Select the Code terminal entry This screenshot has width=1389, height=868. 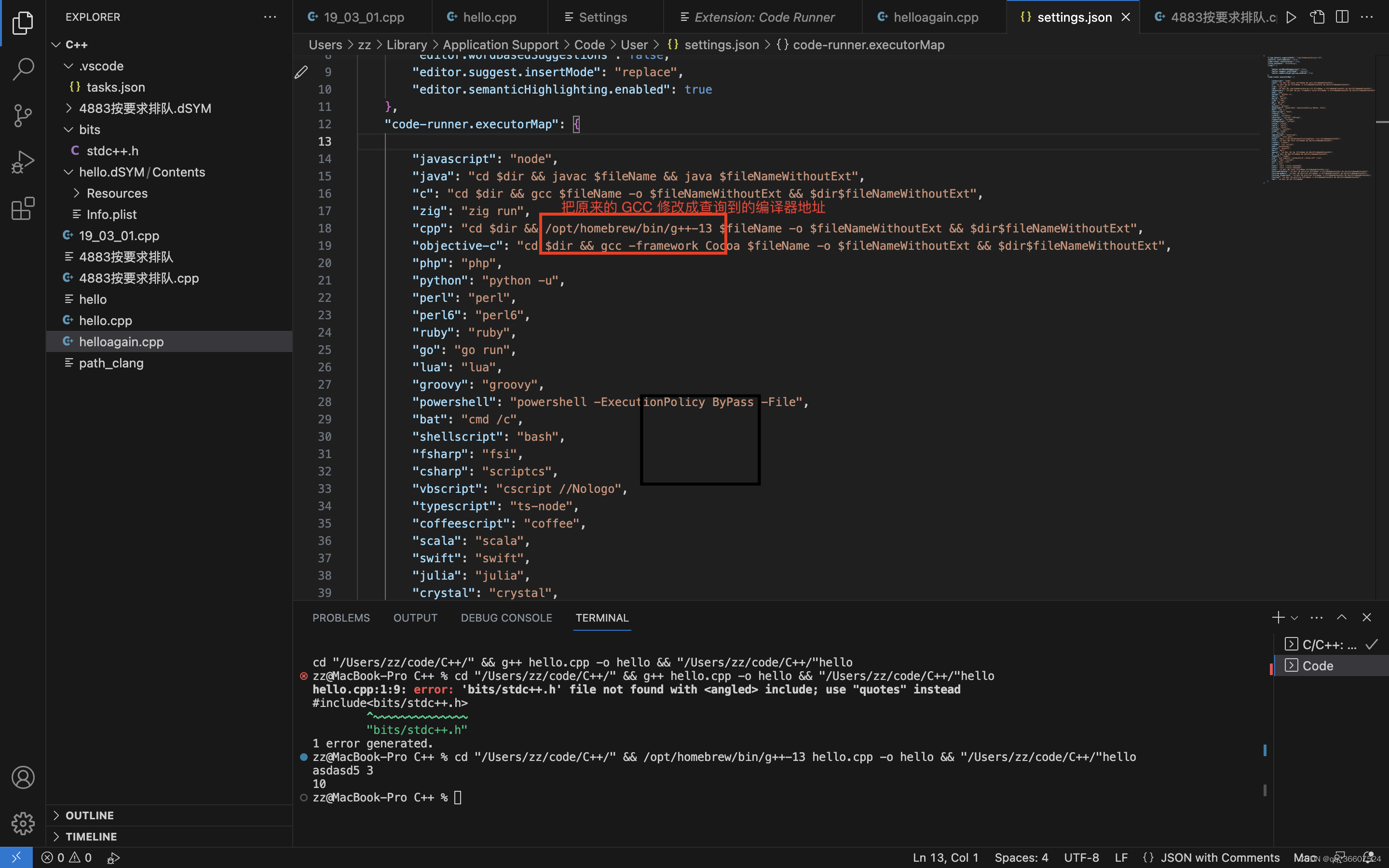[1331, 666]
